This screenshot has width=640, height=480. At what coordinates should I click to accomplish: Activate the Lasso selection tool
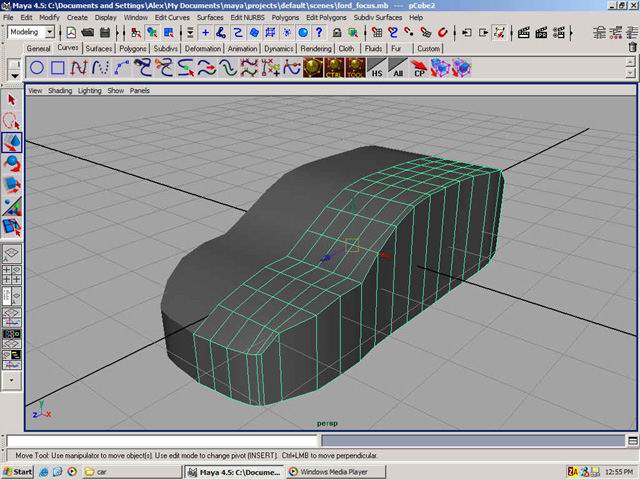click(12, 121)
